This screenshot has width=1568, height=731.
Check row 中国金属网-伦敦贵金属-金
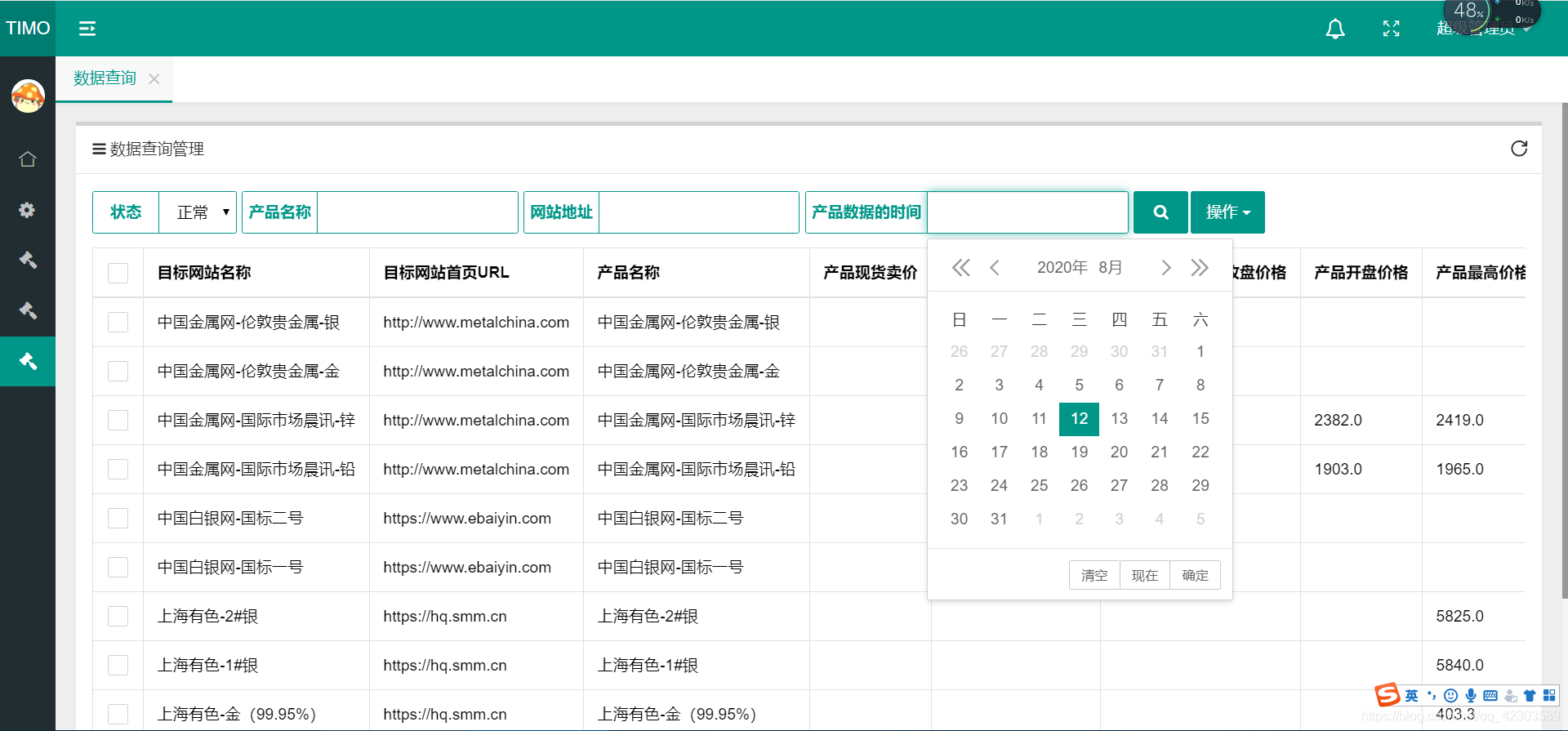118,371
